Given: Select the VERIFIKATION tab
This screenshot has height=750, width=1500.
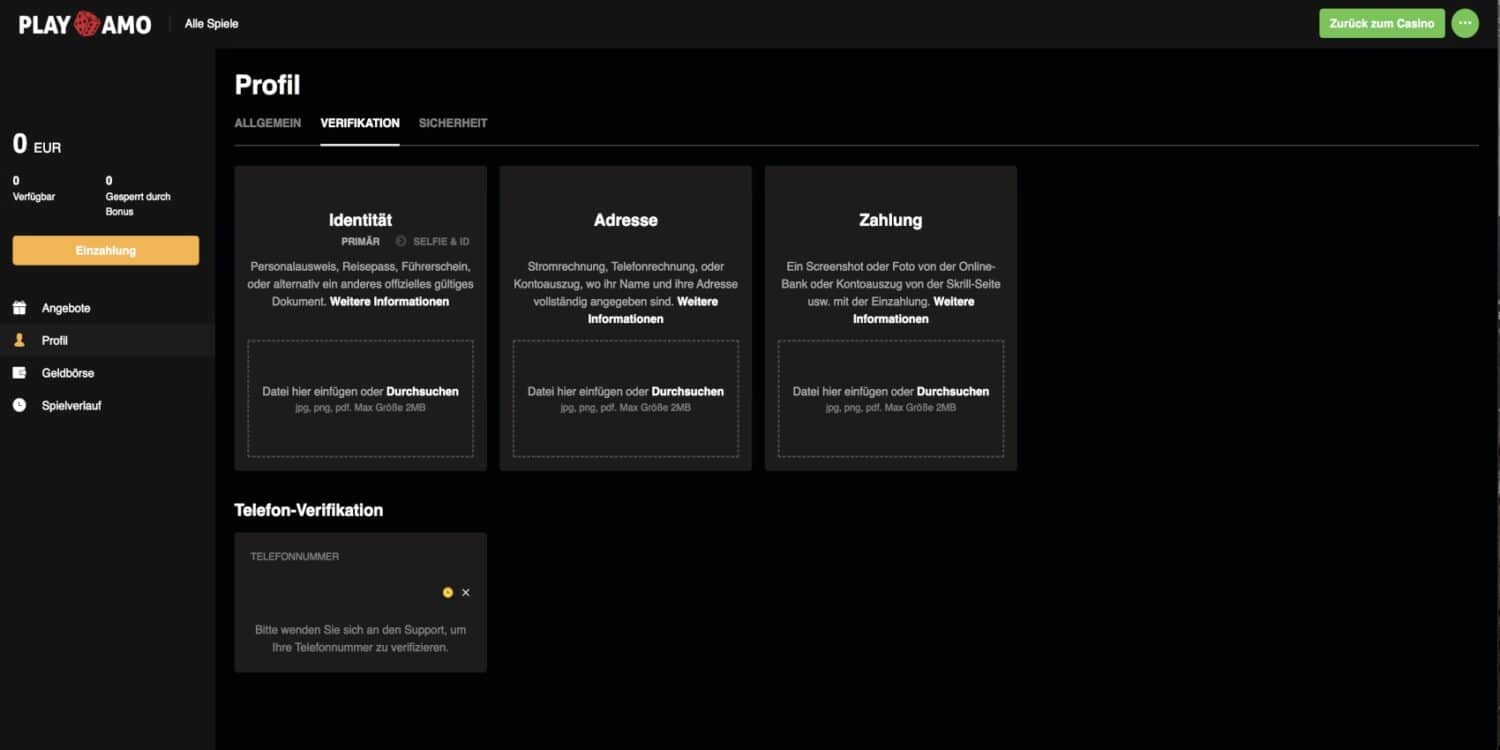Looking at the screenshot, I should pos(360,123).
